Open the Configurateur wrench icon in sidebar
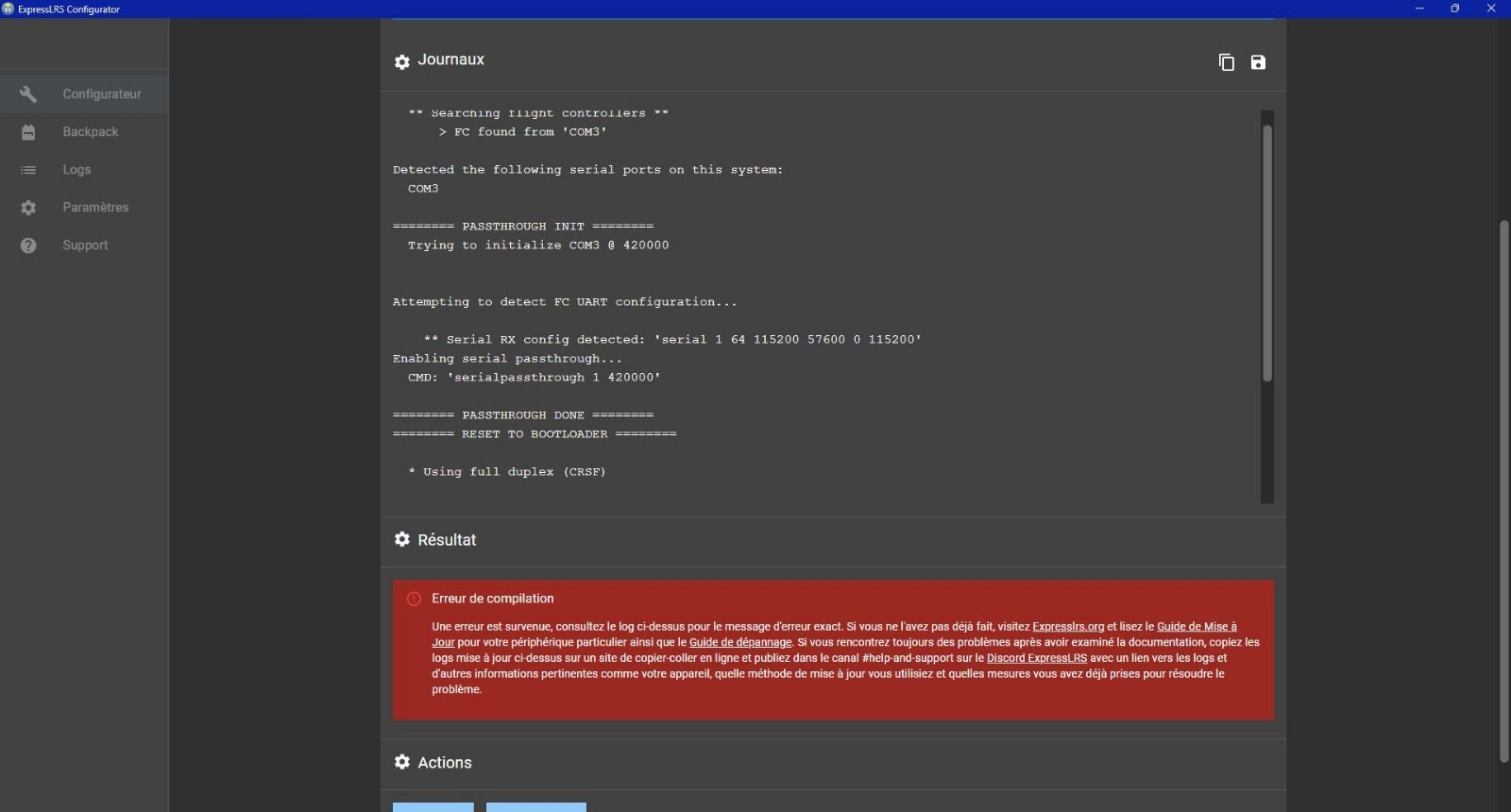 (28, 94)
